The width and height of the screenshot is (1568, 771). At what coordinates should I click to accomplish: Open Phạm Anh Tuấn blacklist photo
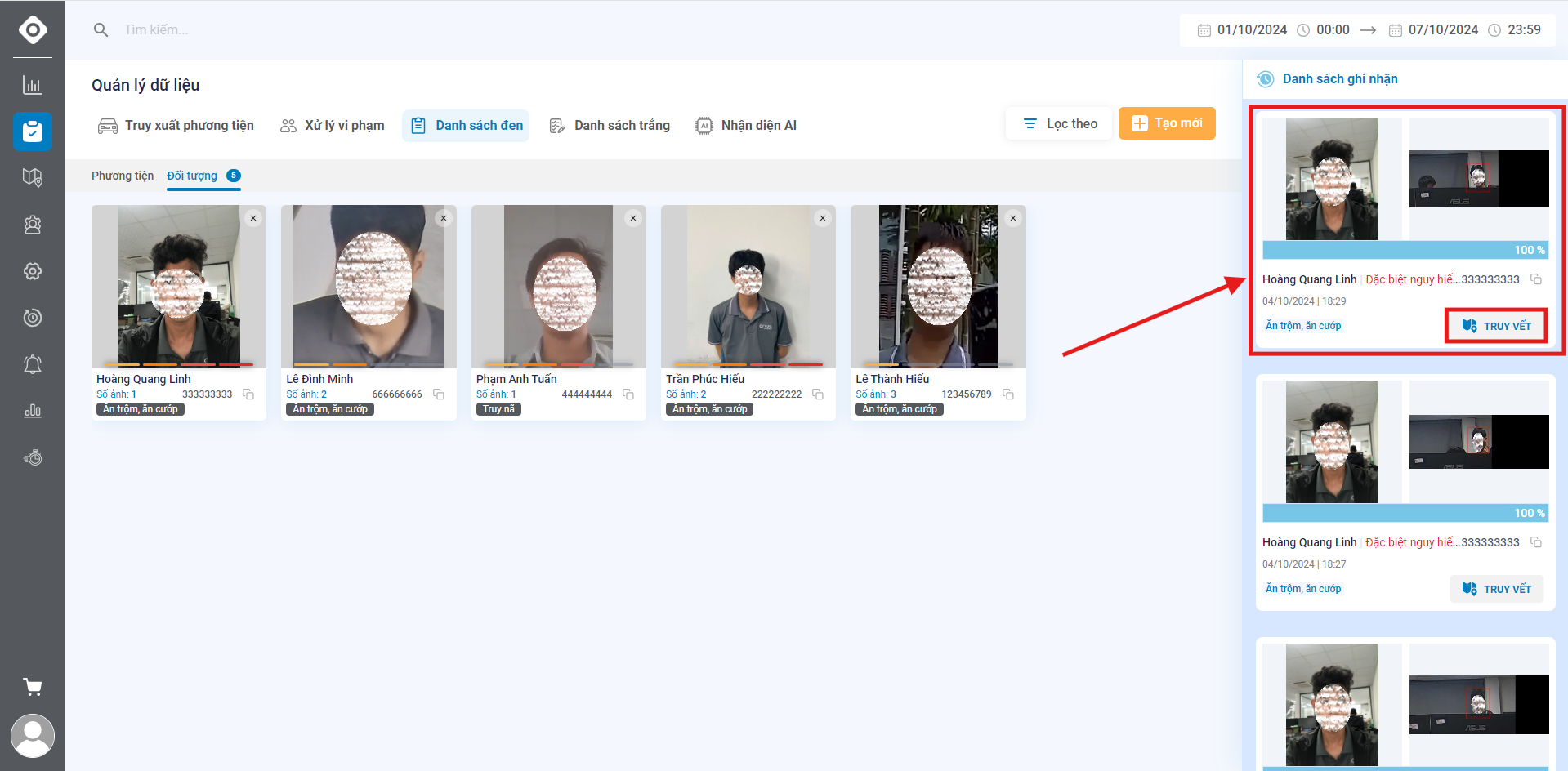pyautogui.click(x=558, y=287)
